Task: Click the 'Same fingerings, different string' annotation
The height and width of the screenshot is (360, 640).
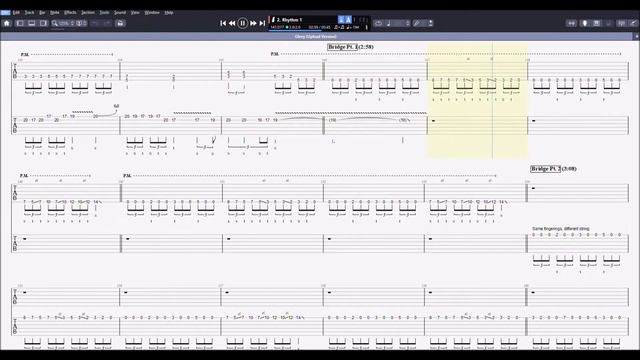Action: [x=561, y=229]
